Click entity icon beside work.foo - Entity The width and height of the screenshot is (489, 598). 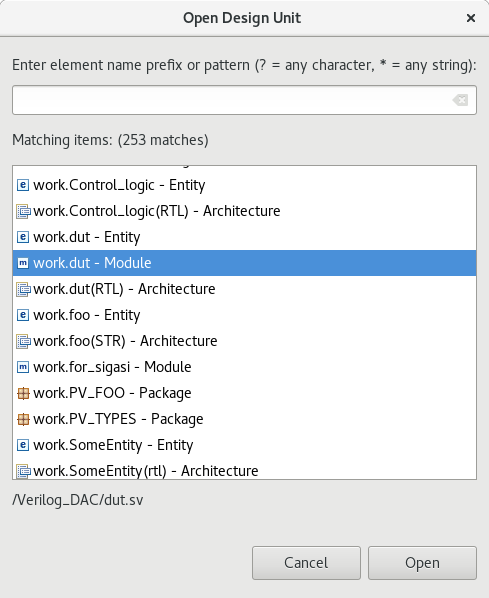click(23, 315)
